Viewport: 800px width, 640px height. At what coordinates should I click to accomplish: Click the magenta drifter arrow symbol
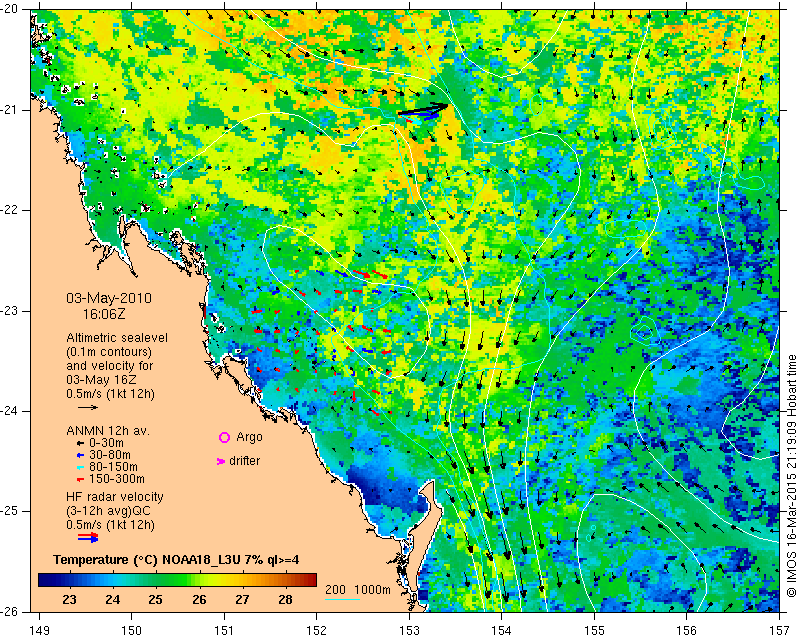[x=221, y=461]
